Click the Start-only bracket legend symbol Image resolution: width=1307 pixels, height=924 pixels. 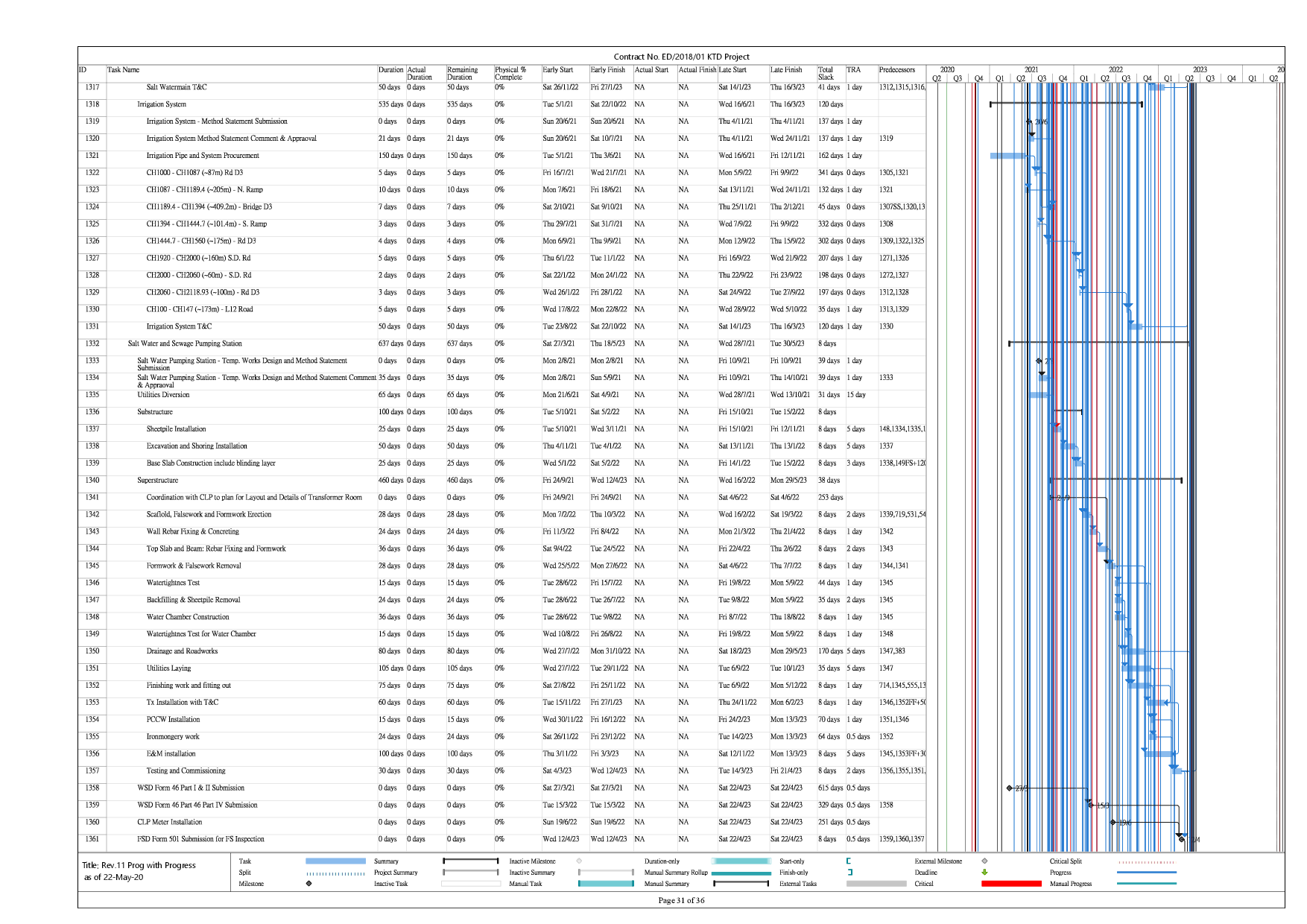(x=849, y=861)
